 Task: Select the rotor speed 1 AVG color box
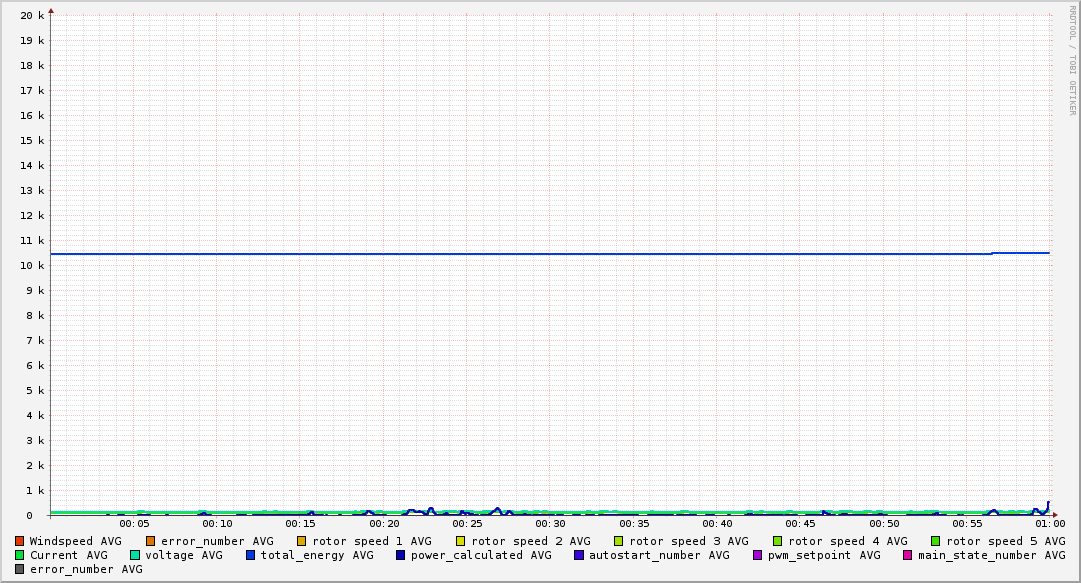click(301, 541)
